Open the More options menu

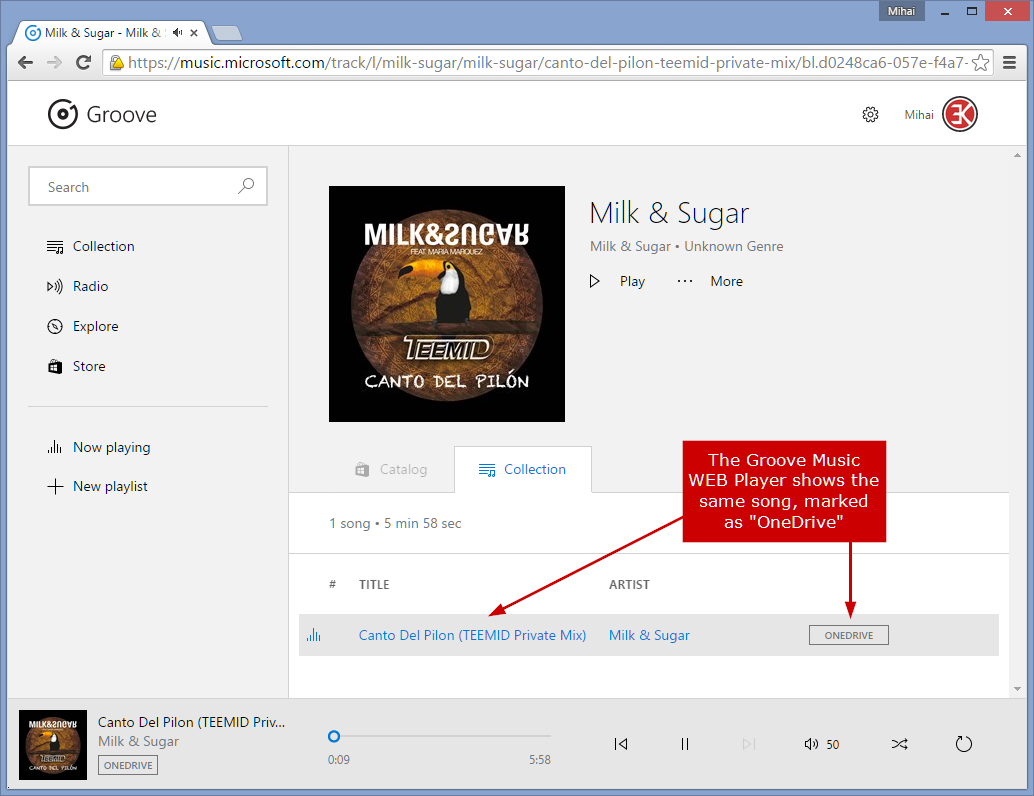[x=710, y=281]
